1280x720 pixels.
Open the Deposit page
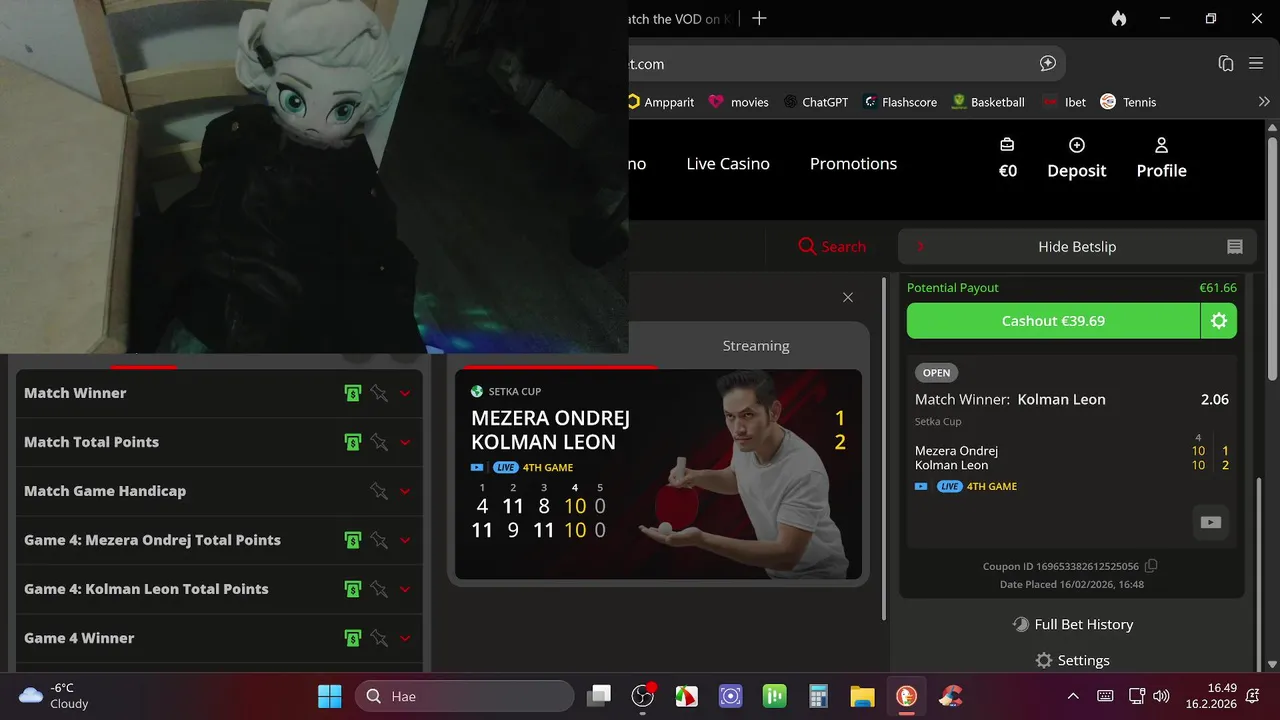(x=1077, y=158)
